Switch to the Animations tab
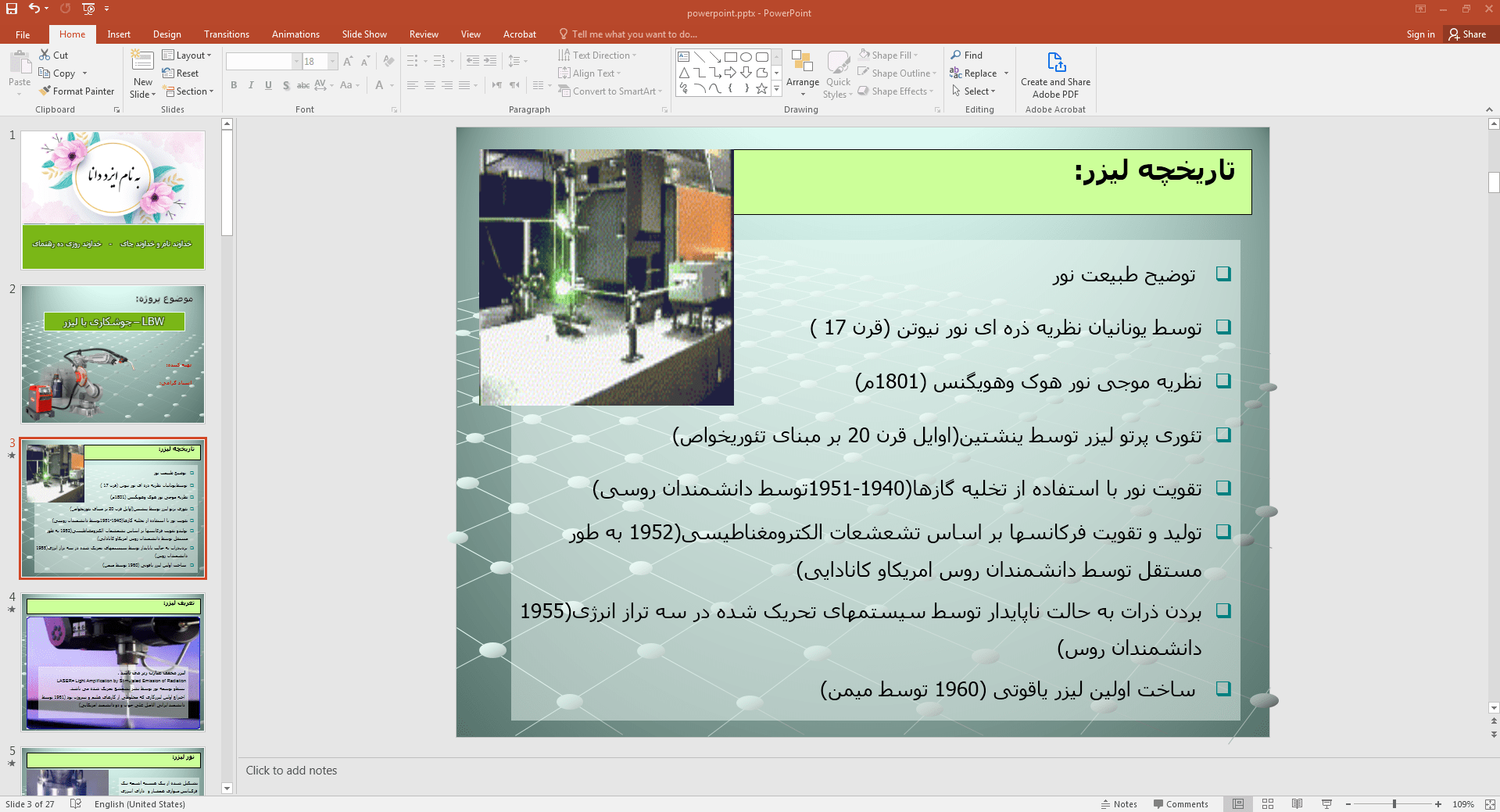This screenshot has height=812, width=1500. pyautogui.click(x=295, y=34)
